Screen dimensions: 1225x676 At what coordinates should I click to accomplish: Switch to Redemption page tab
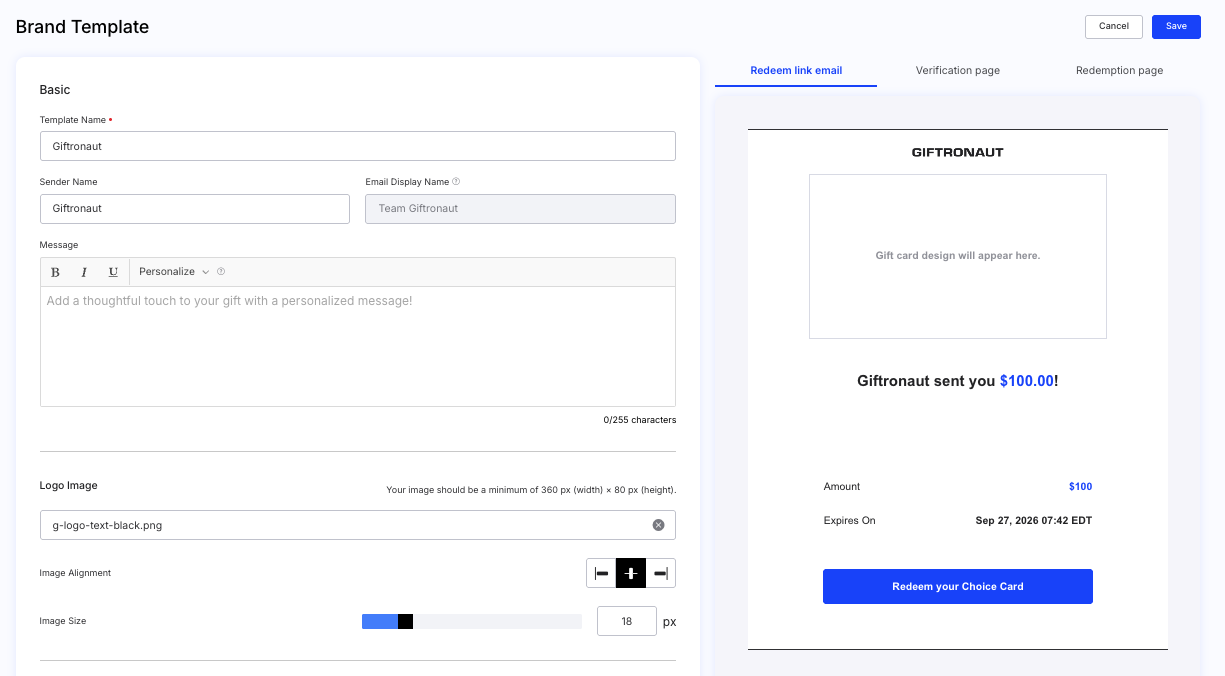[1119, 71]
